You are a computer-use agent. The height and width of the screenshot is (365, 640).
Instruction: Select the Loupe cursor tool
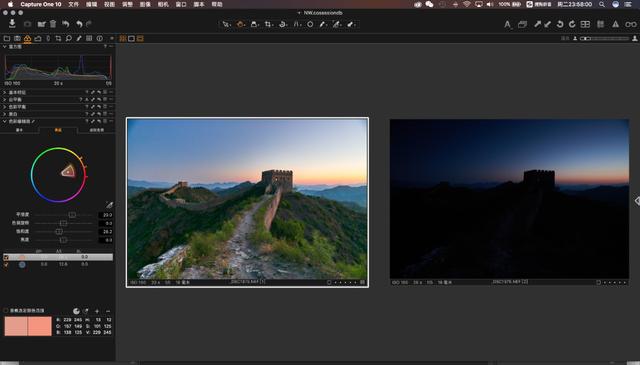point(254,24)
